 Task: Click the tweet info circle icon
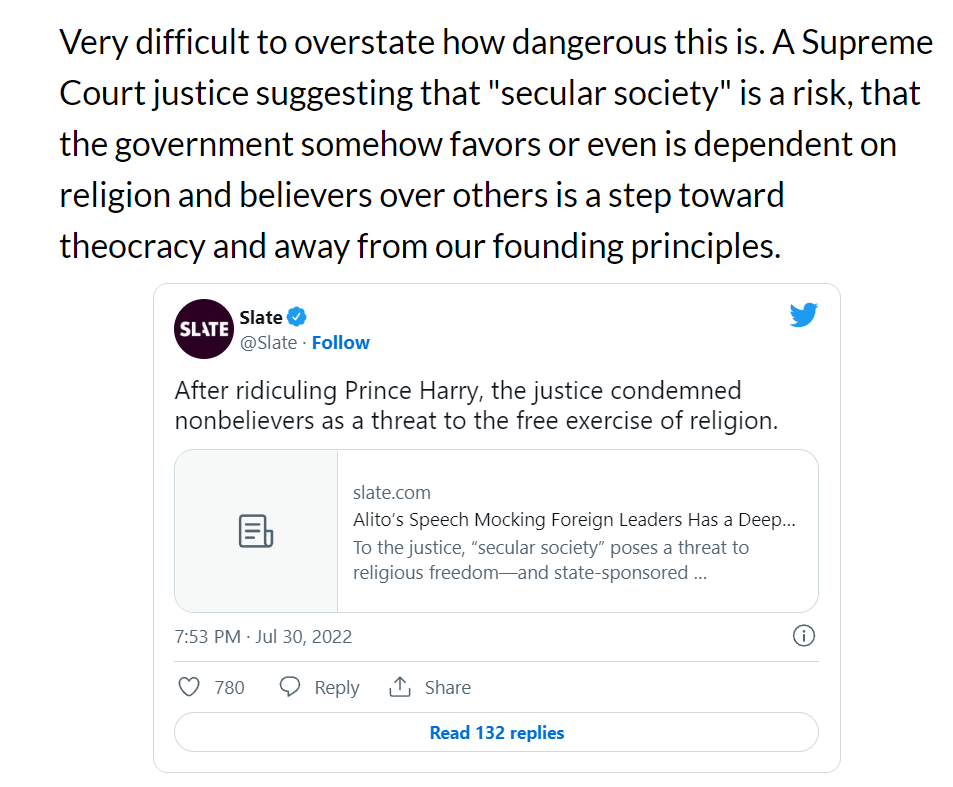tap(803, 636)
